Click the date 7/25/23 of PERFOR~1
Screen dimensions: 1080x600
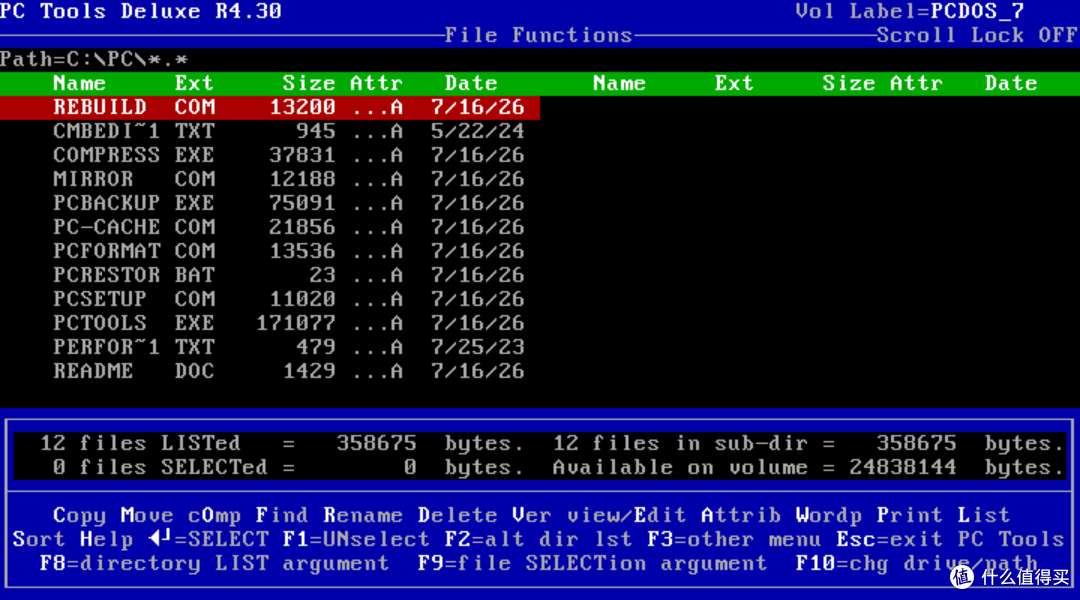tap(477, 347)
